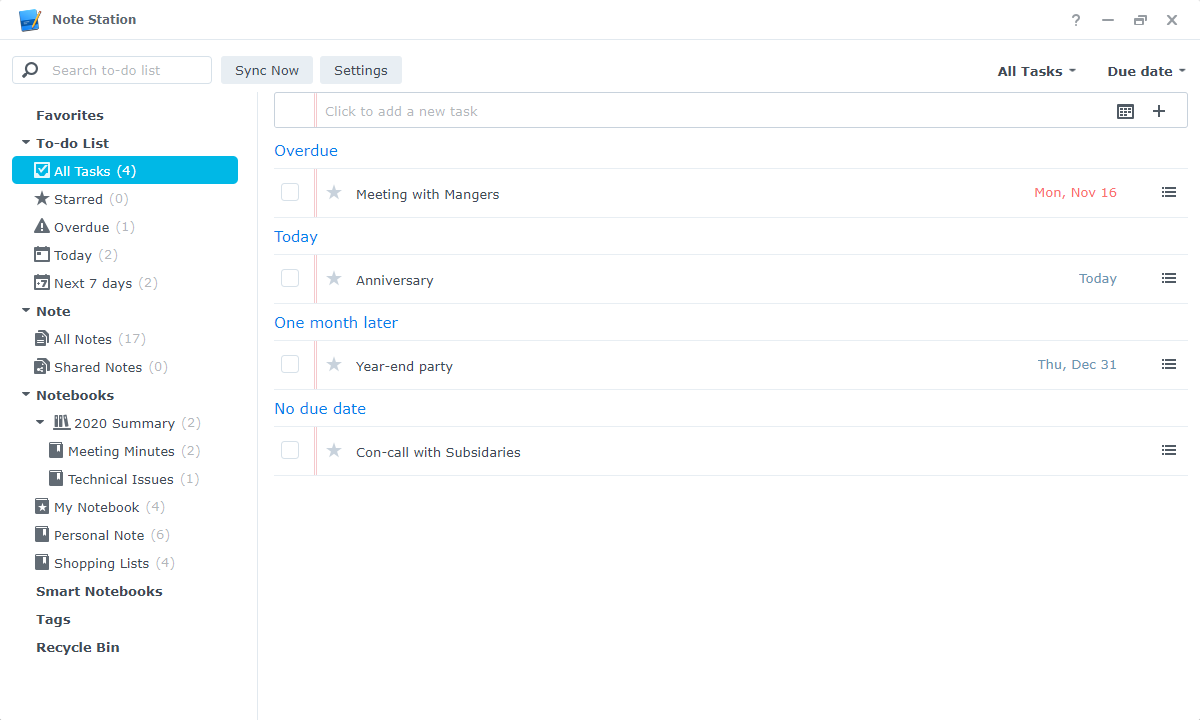Open details list icon for Anniversary task
Image resolution: width=1200 pixels, height=720 pixels.
click(1168, 279)
